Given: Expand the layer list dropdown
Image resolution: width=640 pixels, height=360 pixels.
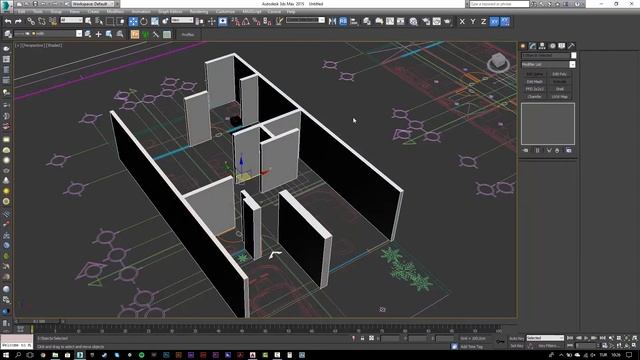Looking at the screenshot, I should (x=79, y=34).
